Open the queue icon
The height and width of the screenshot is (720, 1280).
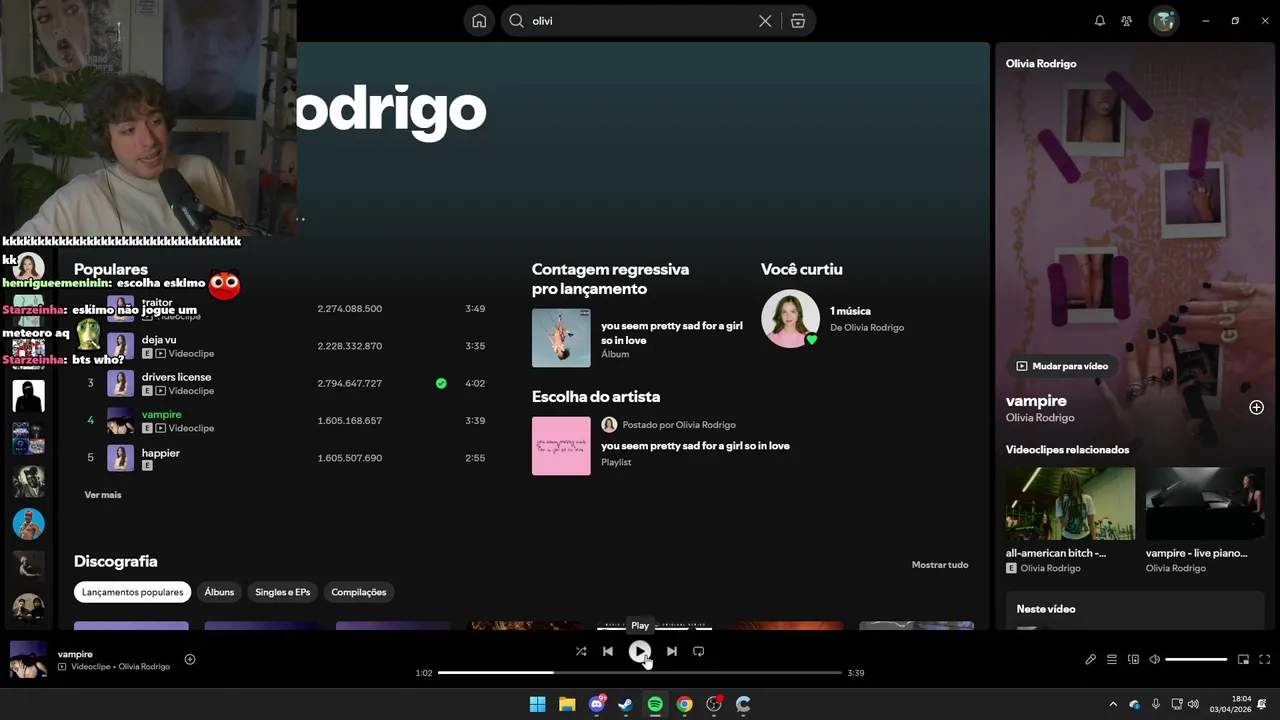(x=1112, y=660)
